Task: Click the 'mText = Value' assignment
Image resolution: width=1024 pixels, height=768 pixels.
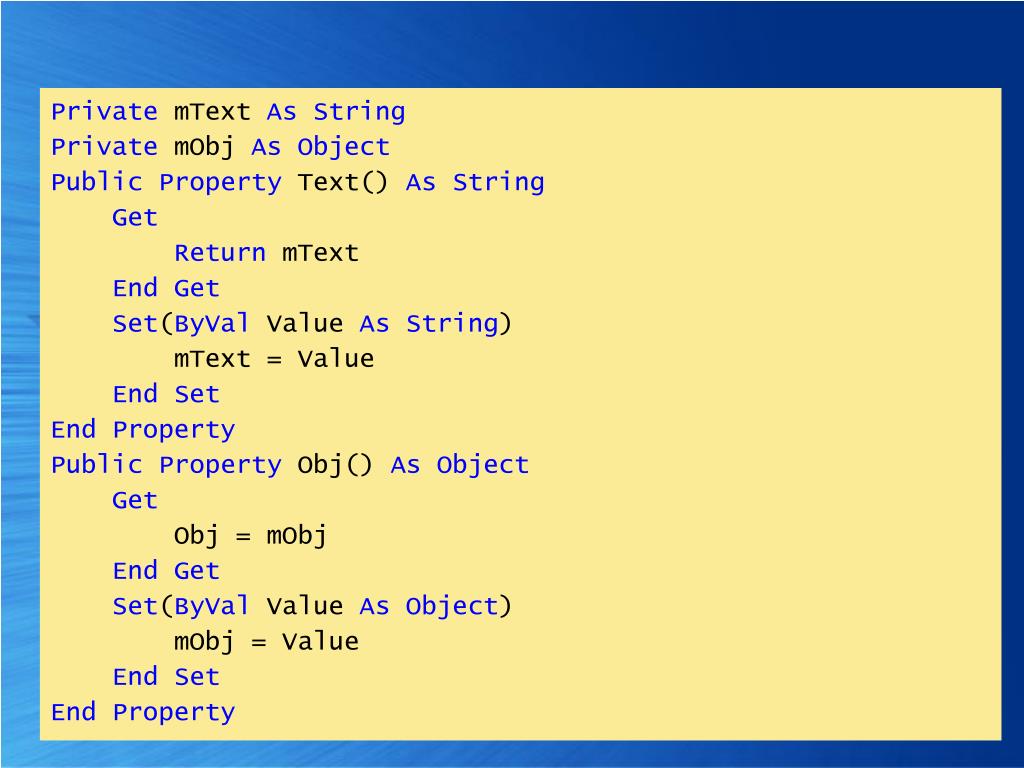Action: (274, 359)
